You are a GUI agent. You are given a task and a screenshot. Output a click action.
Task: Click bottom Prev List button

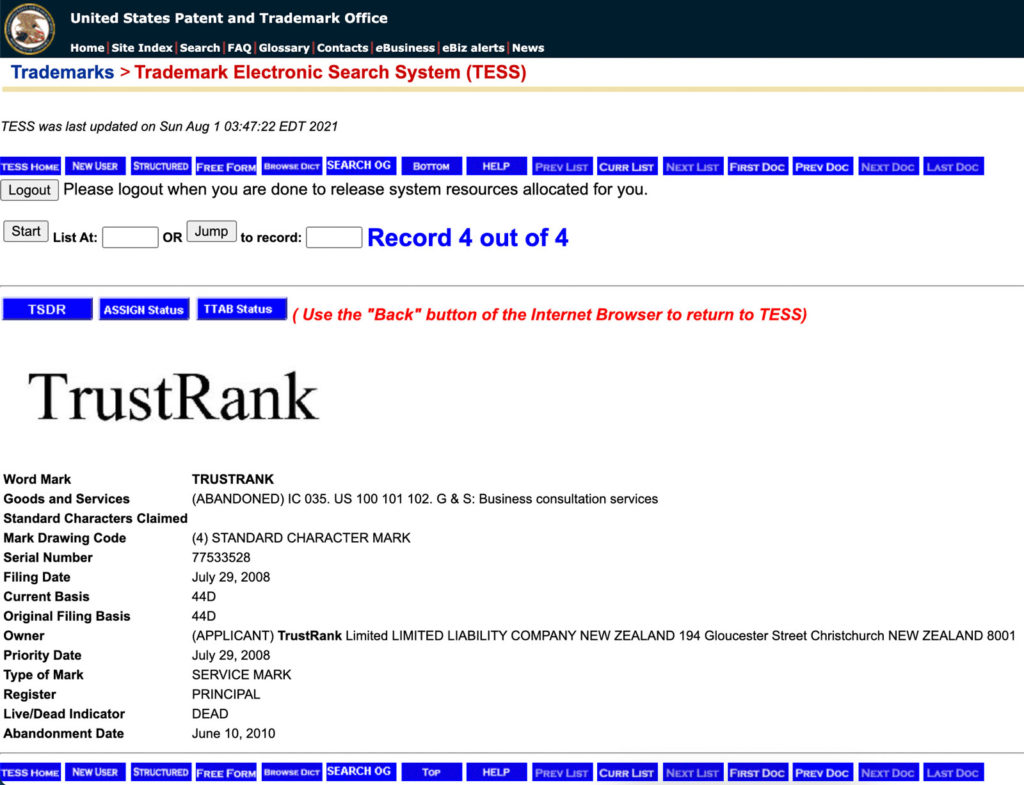click(562, 773)
